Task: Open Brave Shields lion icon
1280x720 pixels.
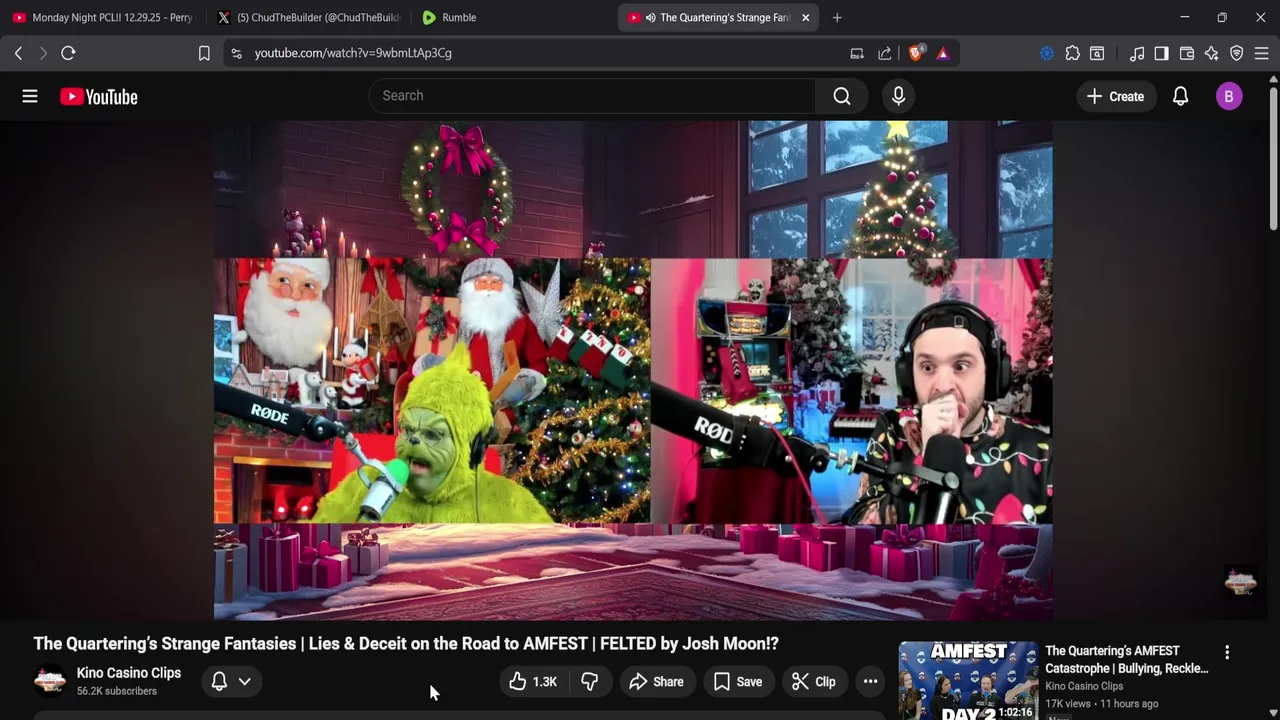Action: coord(915,53)
